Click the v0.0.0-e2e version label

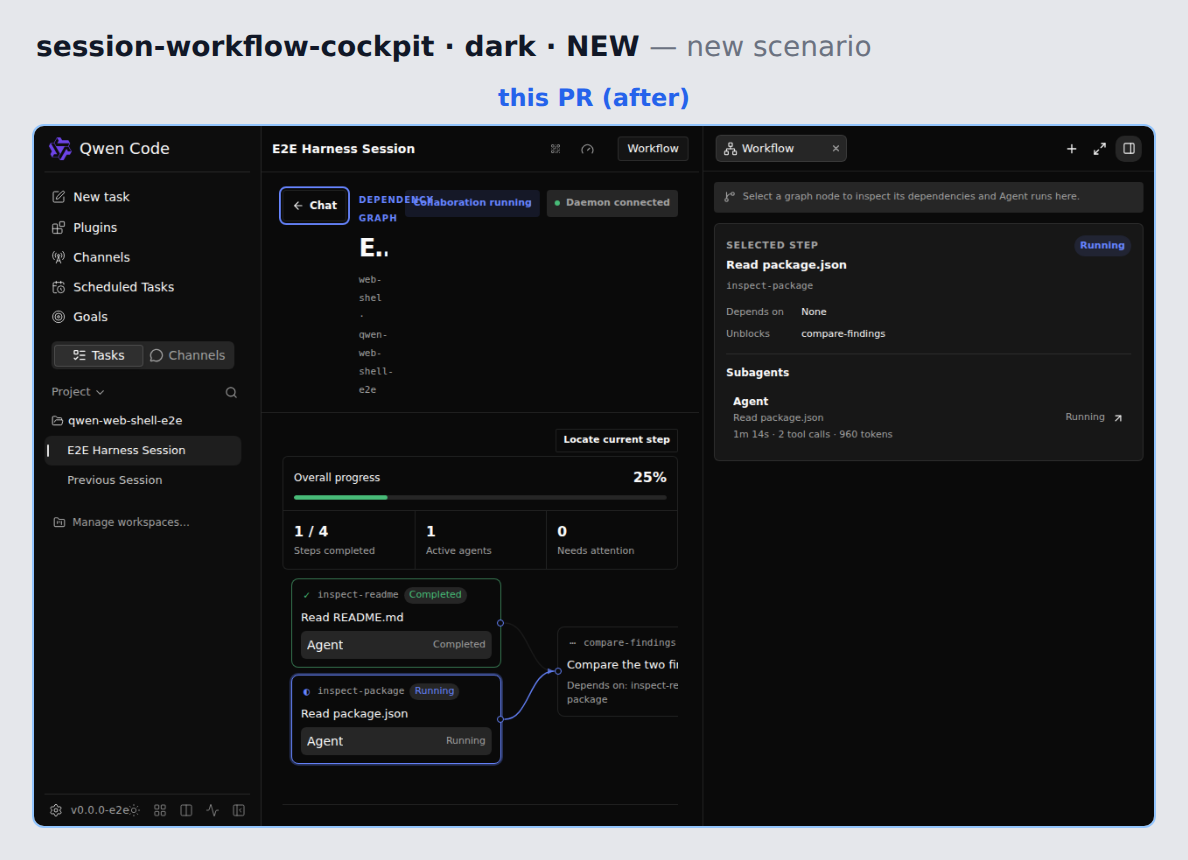coord(99,810)
